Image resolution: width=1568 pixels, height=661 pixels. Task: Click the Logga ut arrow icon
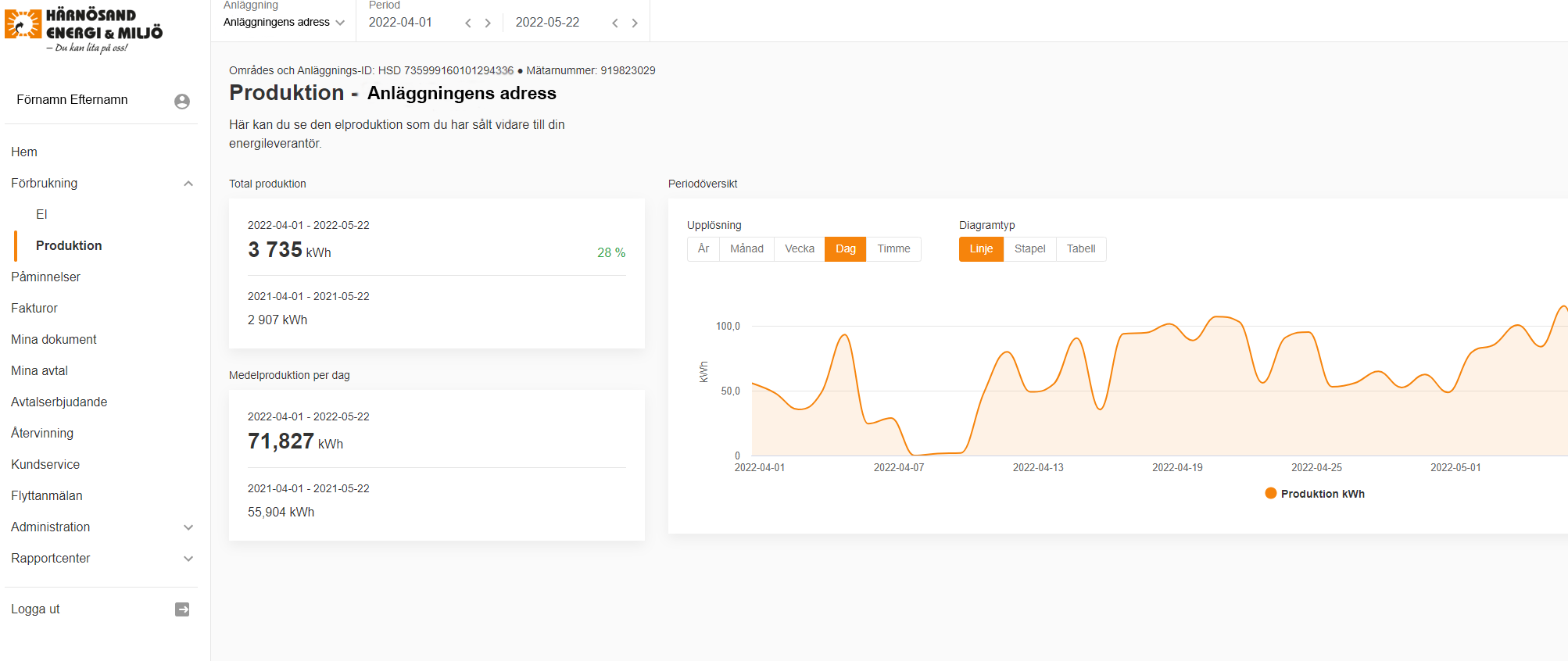click(182, 609)
